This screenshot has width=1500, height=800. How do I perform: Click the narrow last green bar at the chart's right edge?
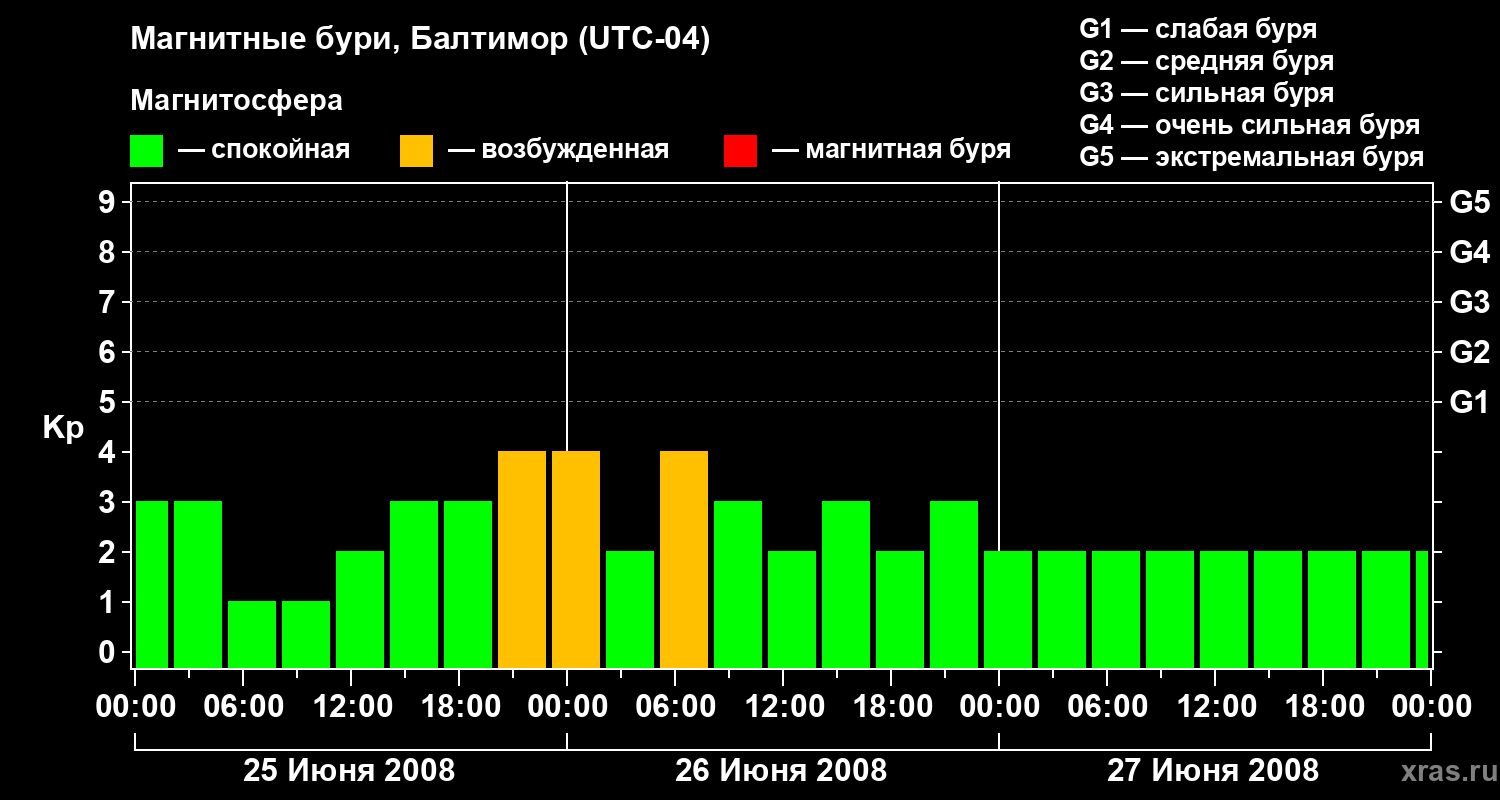(x=1422, y=609)
